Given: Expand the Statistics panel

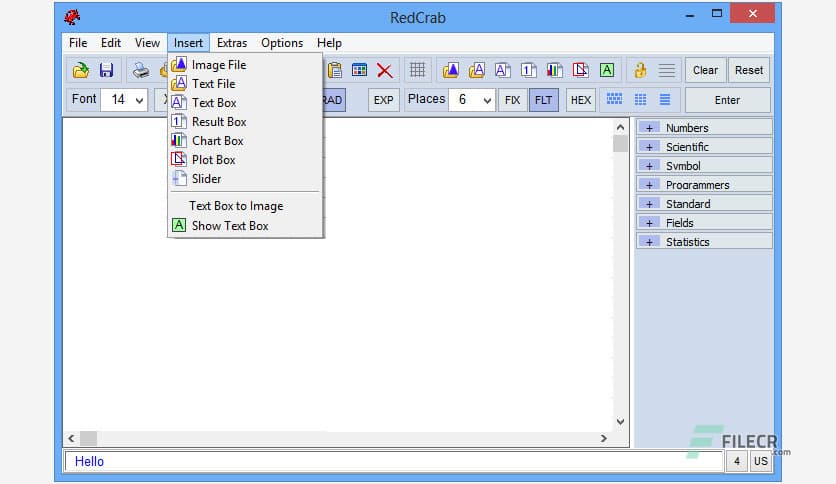Looking at the screenshot, I should coord(649,242).
